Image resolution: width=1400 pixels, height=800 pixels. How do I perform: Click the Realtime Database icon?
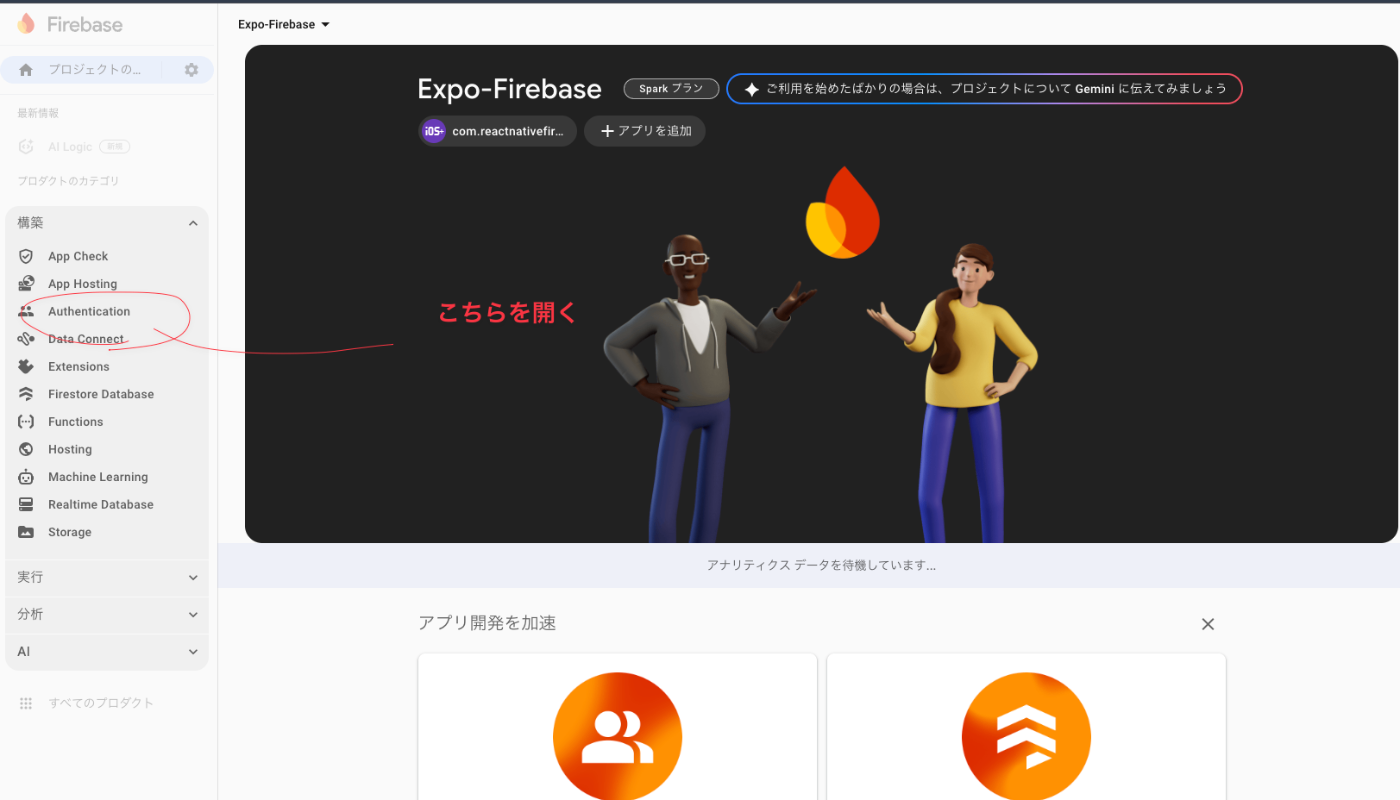tap(26, 504)
